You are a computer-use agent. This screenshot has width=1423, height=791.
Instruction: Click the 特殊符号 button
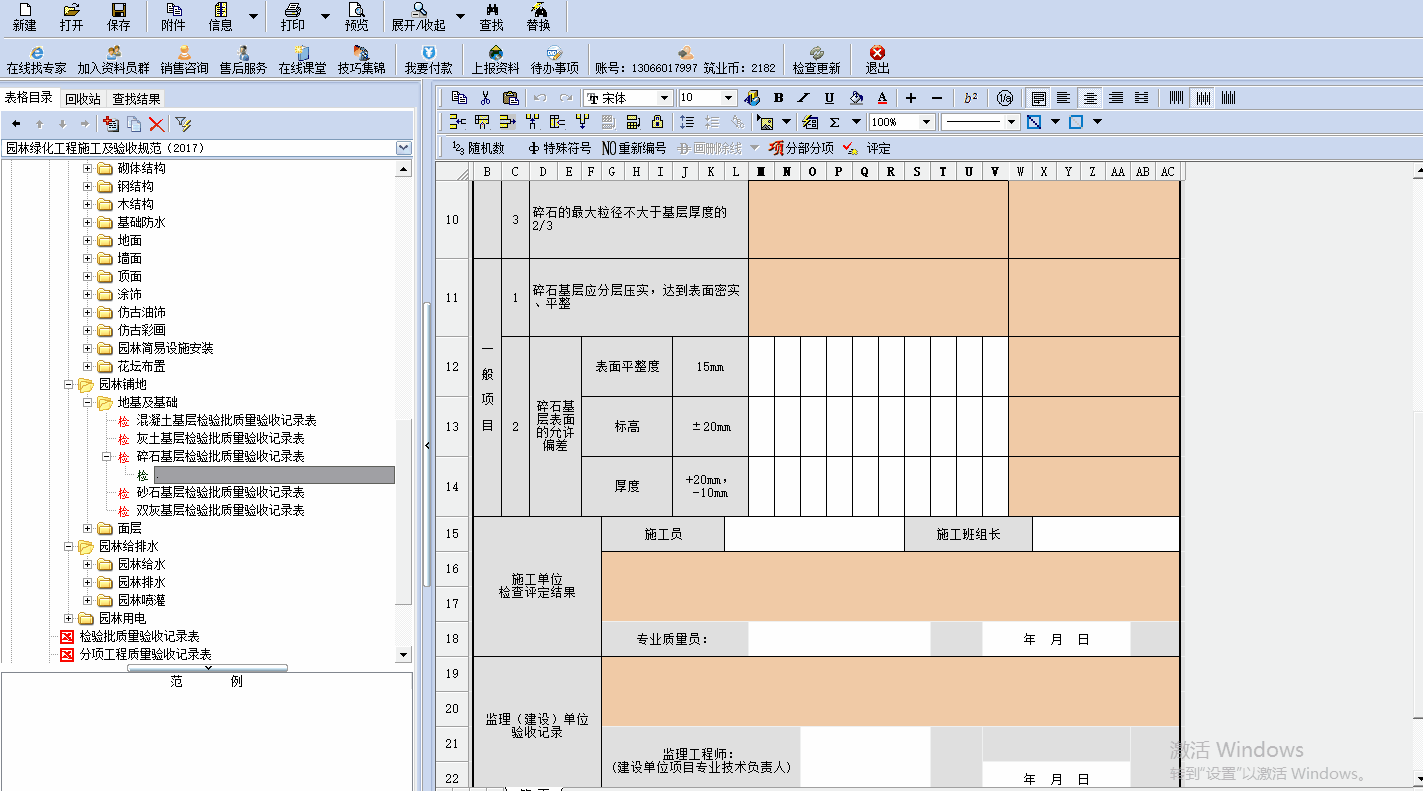pos(559,148)
